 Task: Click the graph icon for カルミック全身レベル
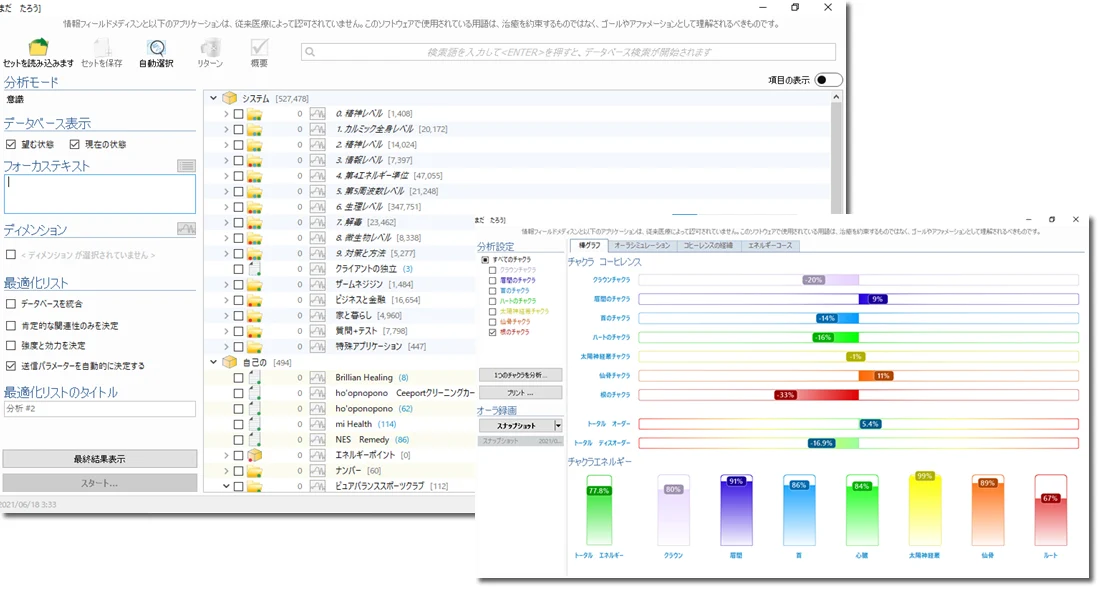click(318, 129)
